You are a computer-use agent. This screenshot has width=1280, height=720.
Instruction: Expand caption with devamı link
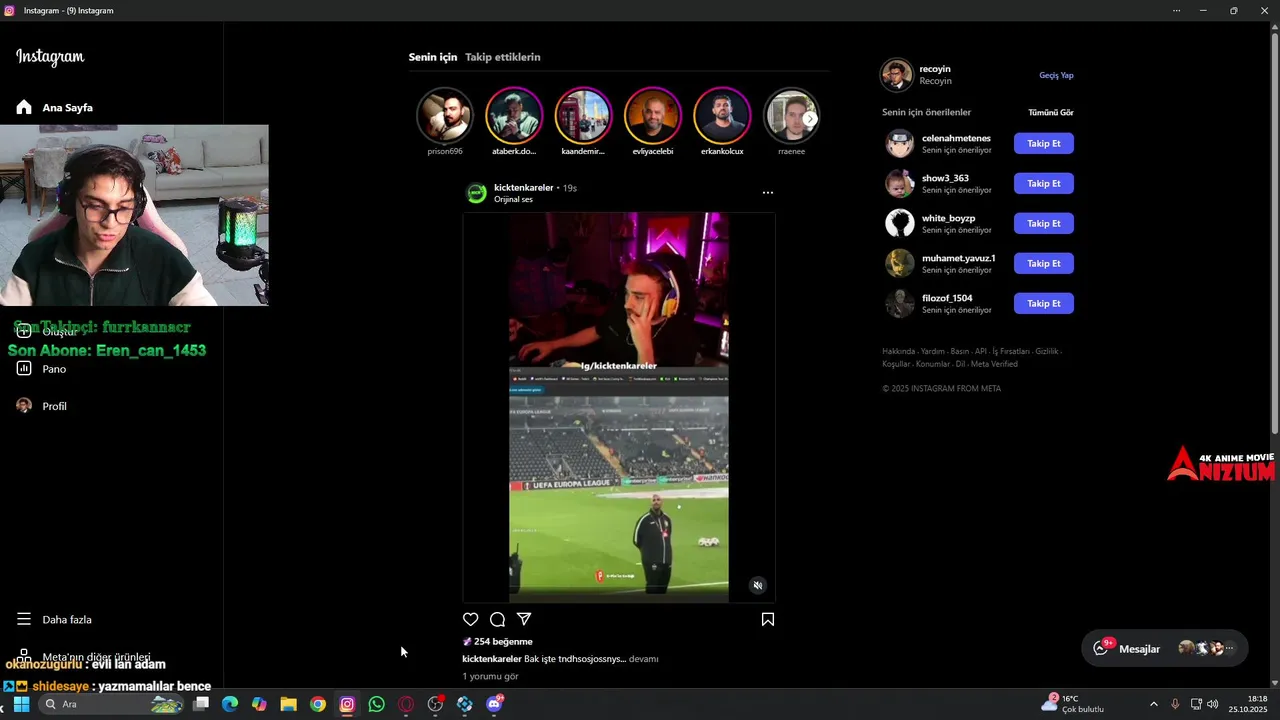[644, 659]
